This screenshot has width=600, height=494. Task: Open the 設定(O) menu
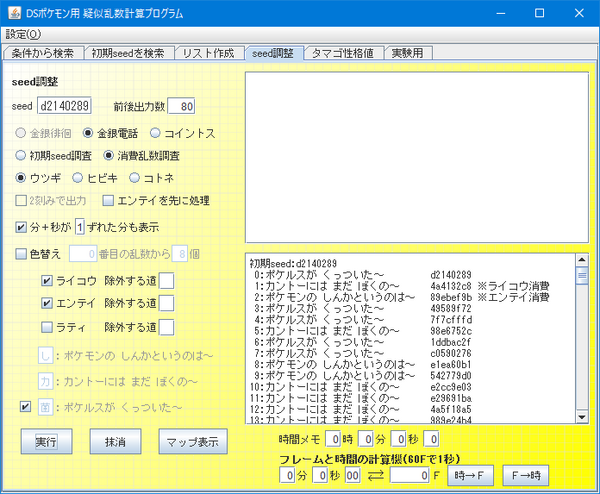click(23, 34)
